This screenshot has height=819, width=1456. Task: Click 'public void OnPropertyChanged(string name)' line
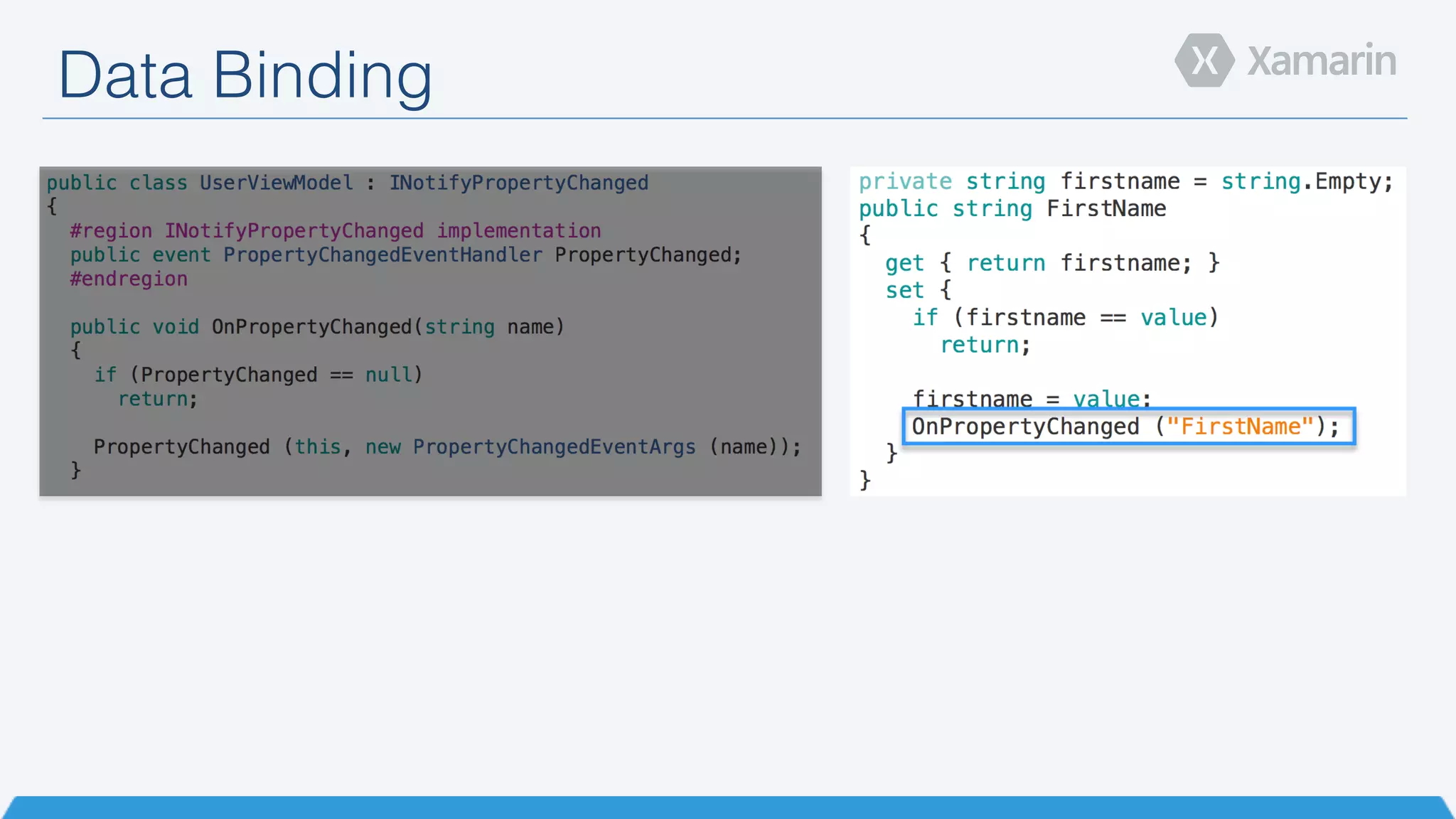coord(317,326)
